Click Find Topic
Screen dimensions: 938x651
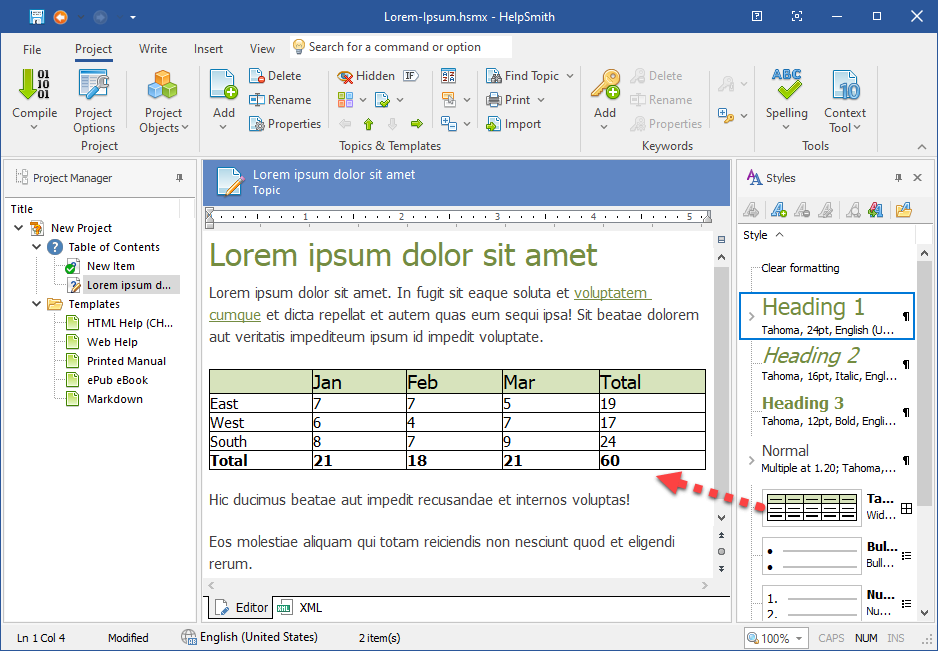[x=523, y=76]
